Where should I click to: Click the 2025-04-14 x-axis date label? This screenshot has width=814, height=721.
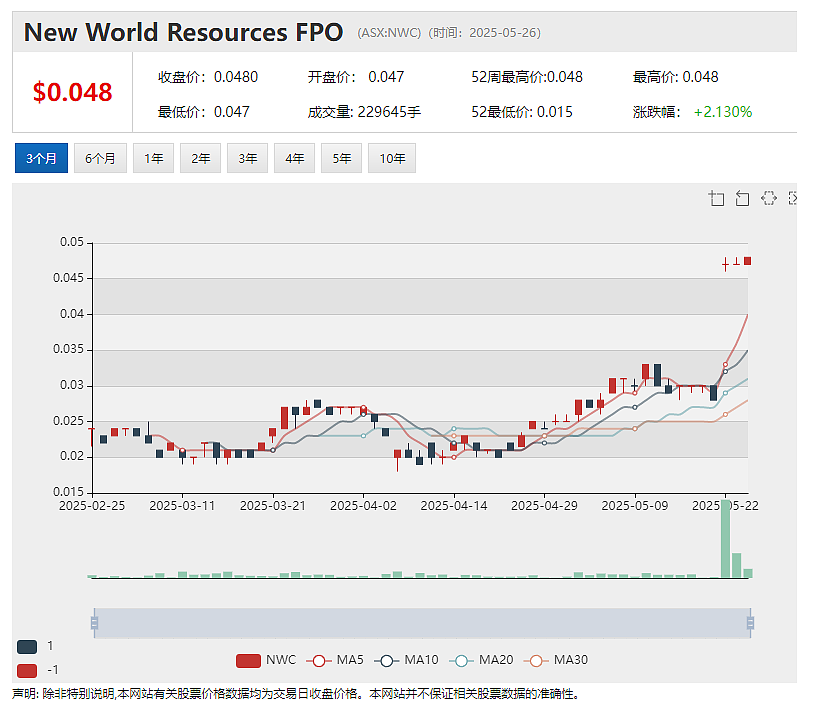(454, 506)
